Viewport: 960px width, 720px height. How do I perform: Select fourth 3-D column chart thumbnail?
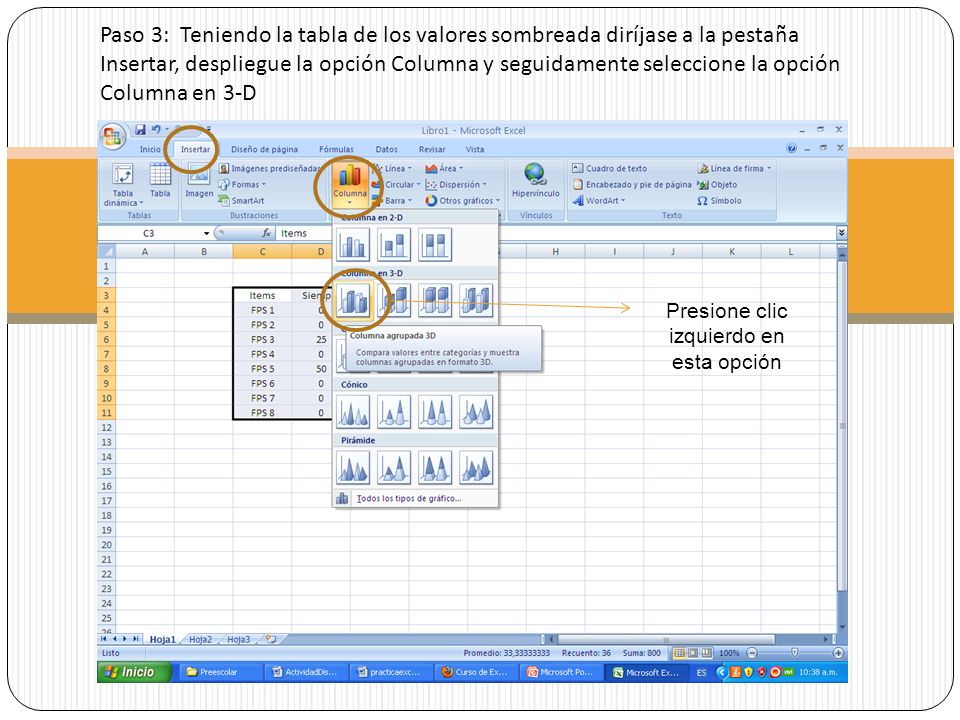point(476,300)
